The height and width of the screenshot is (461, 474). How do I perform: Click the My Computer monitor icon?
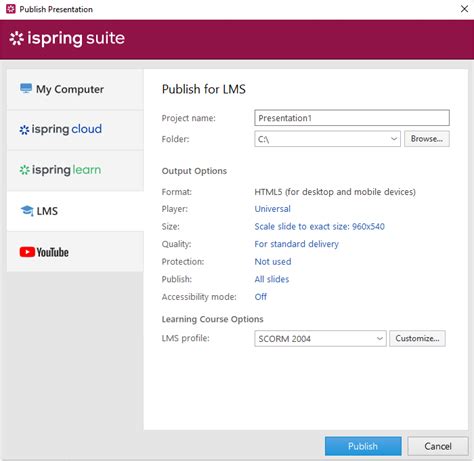26,89
